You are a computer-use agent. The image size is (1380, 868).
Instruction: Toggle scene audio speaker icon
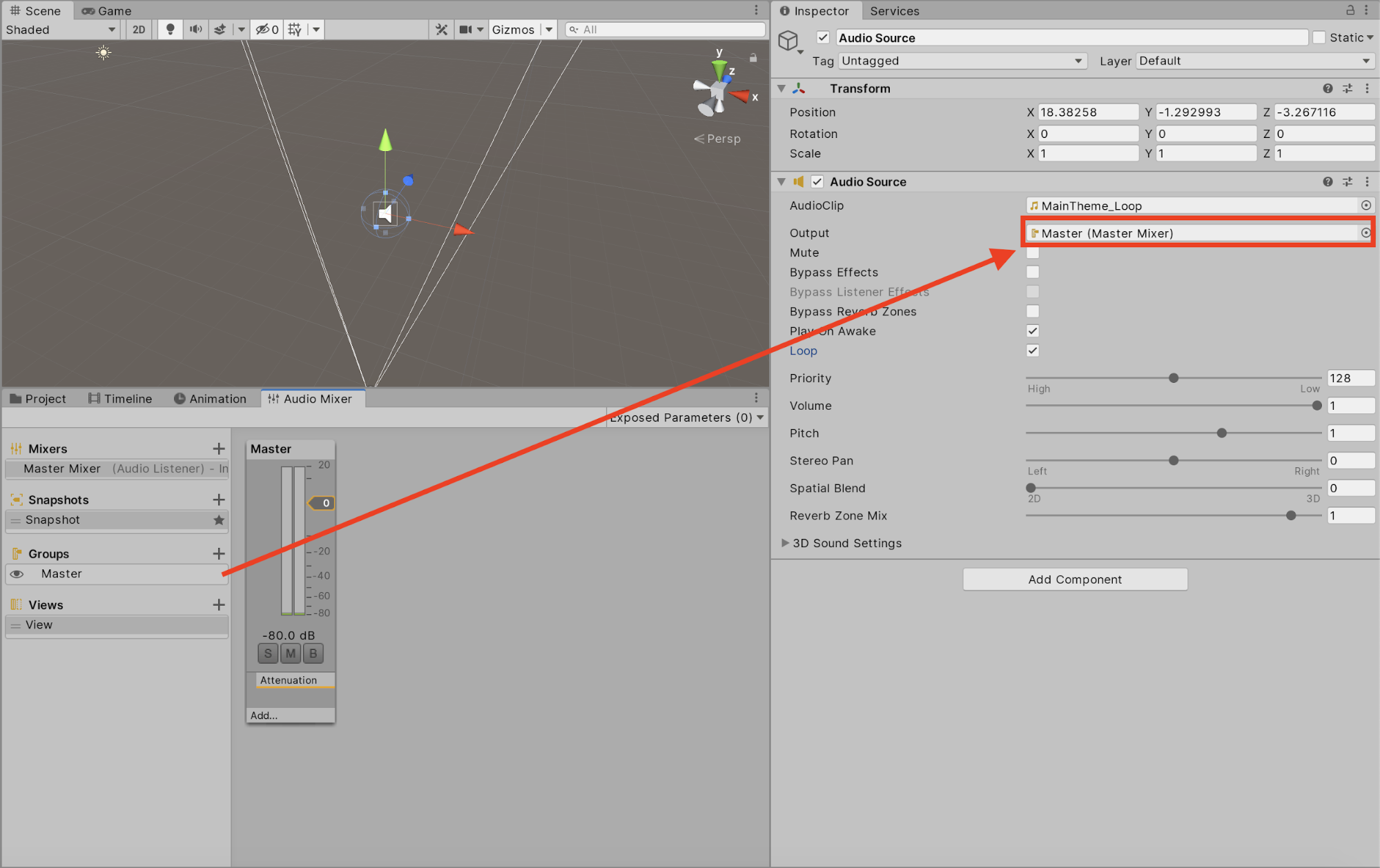(196, 29)
